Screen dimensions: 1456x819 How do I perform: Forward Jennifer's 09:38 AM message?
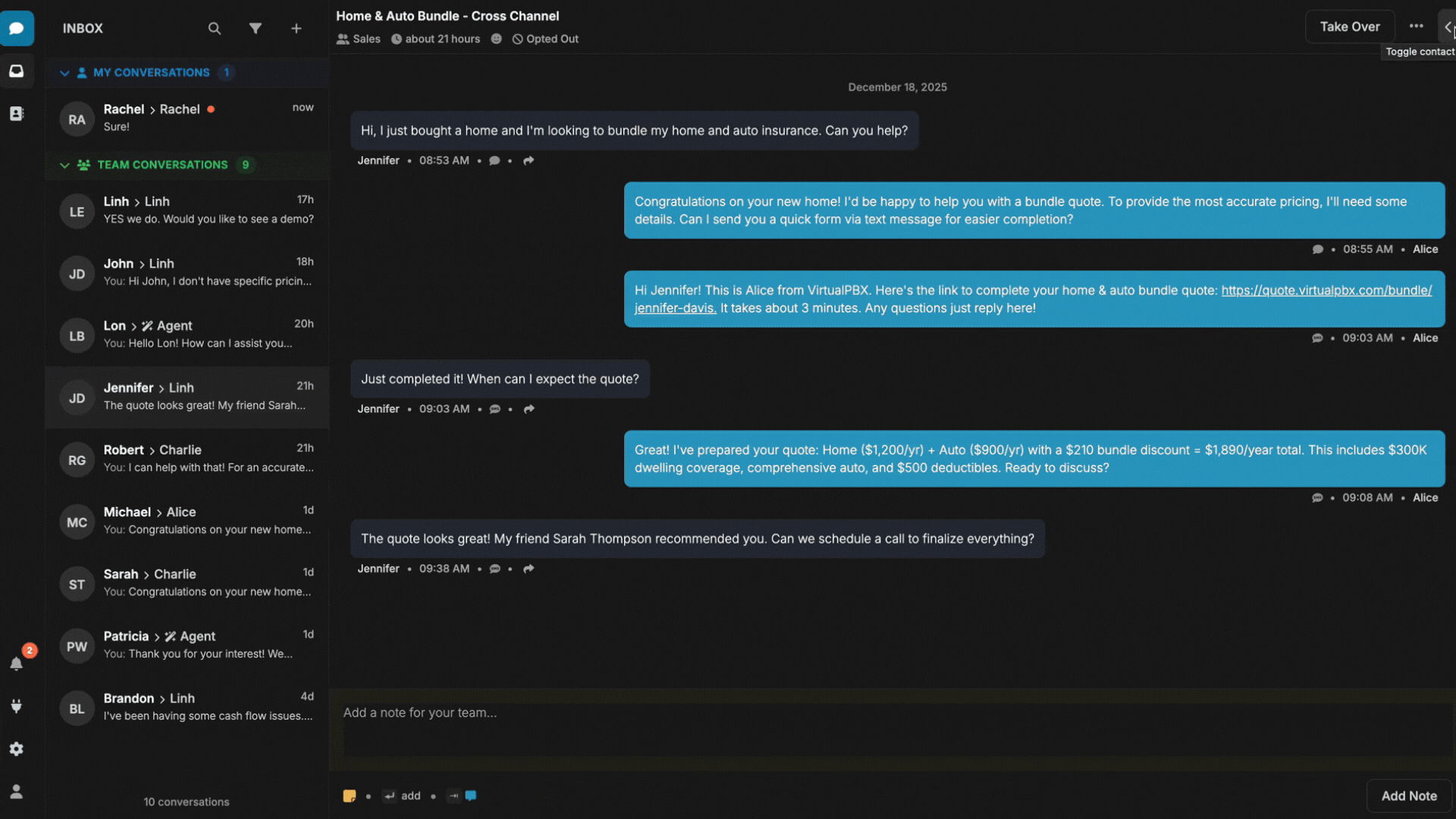click(x=529, y=569)
